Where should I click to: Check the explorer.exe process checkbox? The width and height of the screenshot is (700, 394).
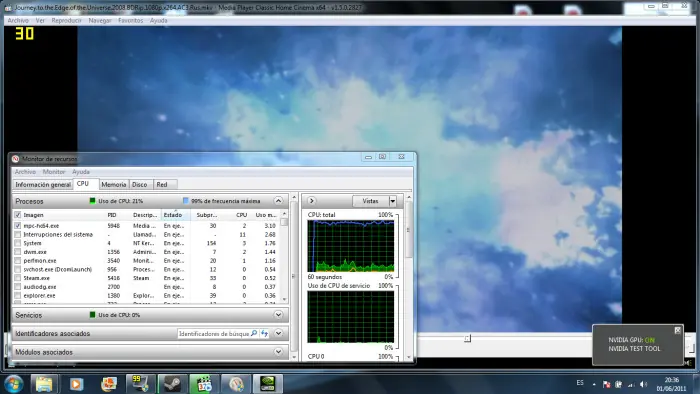17,295
